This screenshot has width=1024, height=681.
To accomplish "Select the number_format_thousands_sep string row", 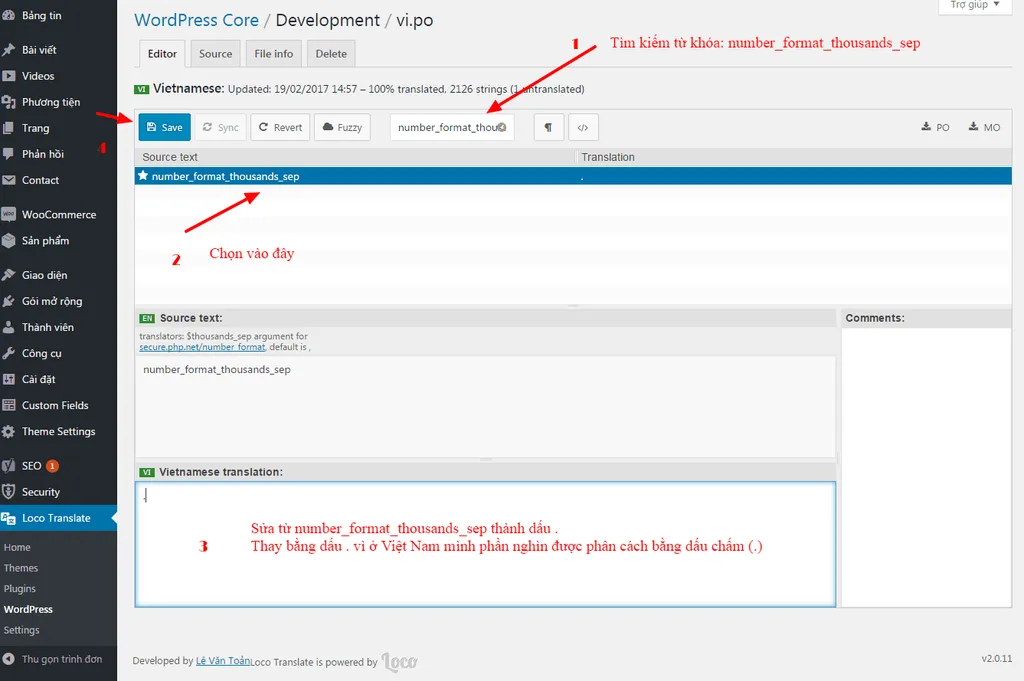I will 225,176.
